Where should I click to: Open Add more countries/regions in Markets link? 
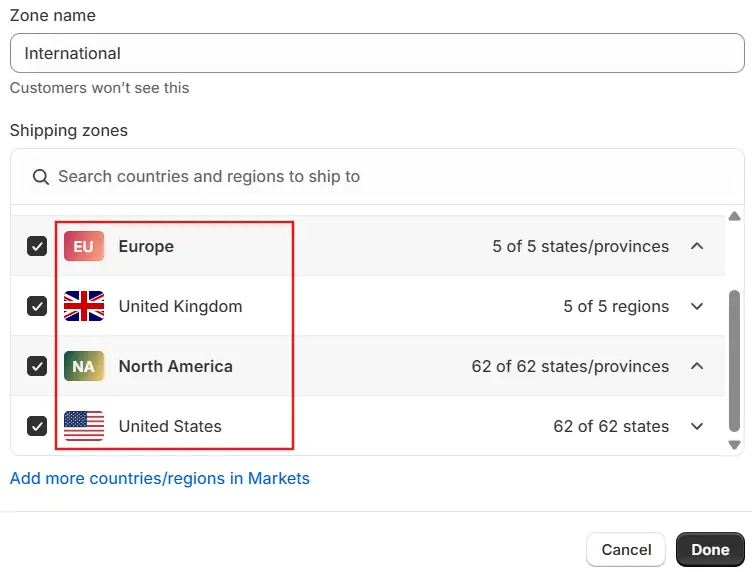click(x=160, y=478)
